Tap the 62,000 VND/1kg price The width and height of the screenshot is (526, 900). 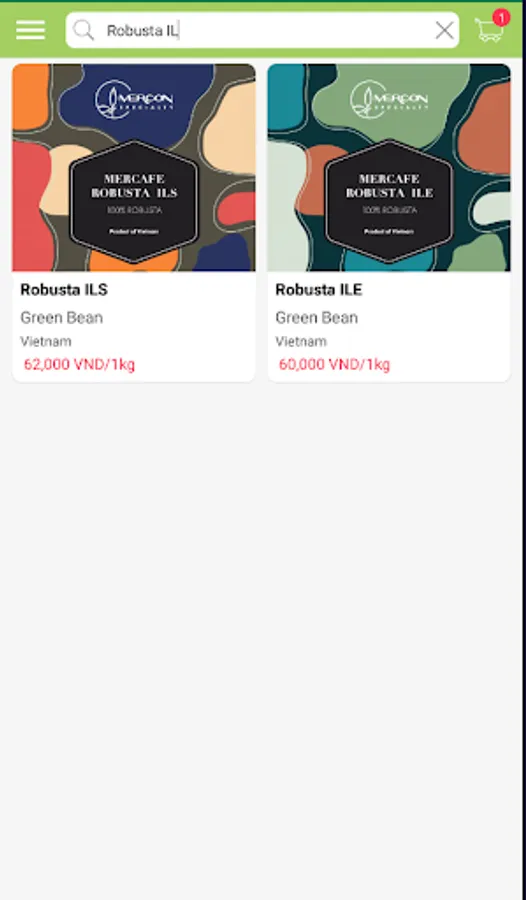click(79, 364)
